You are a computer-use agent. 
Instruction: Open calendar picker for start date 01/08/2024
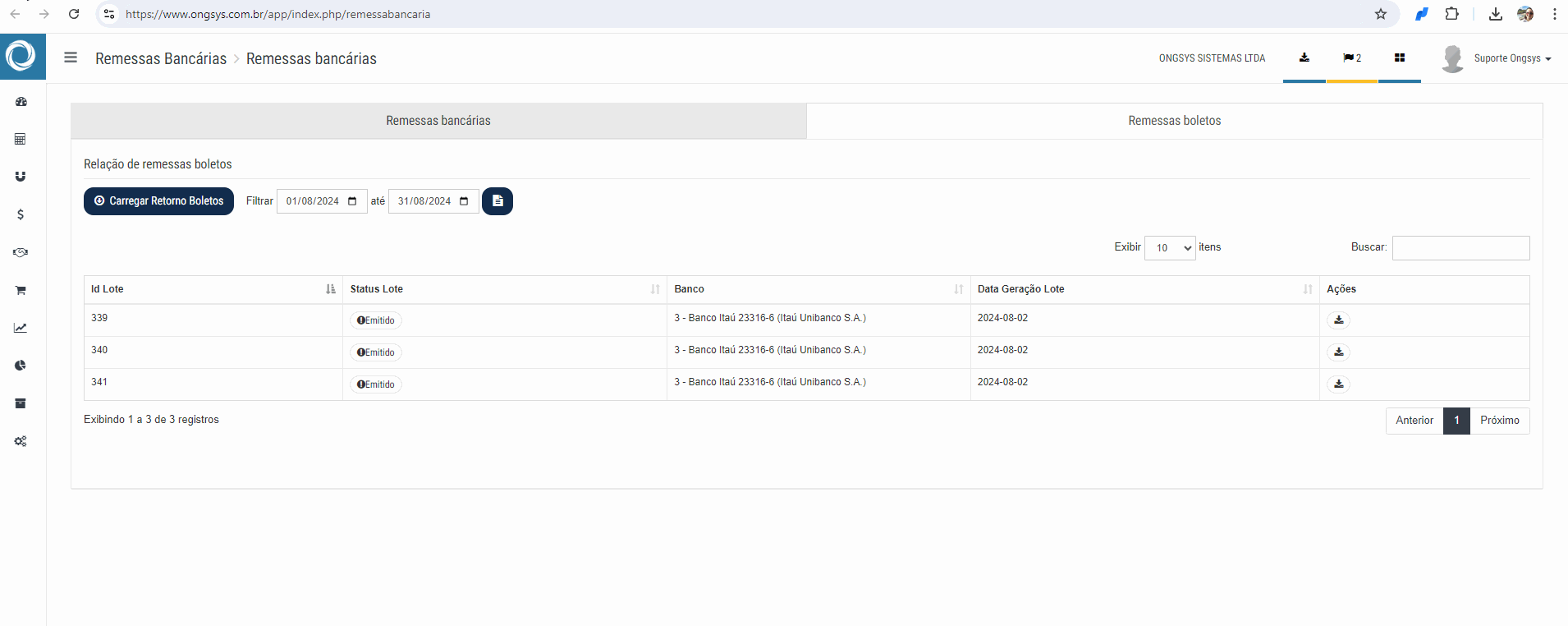point(352,201)
